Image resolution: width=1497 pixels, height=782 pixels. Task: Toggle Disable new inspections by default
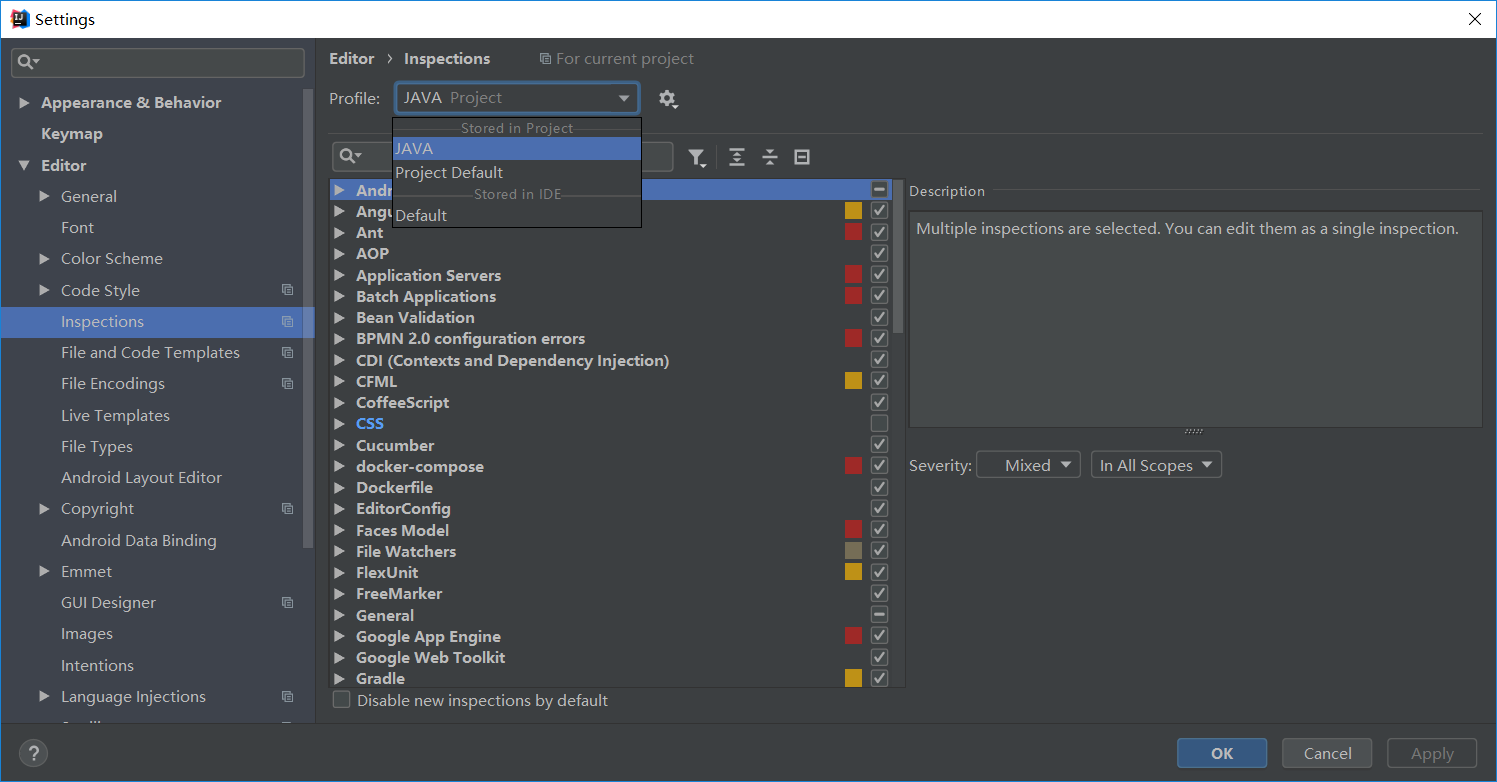342,700
